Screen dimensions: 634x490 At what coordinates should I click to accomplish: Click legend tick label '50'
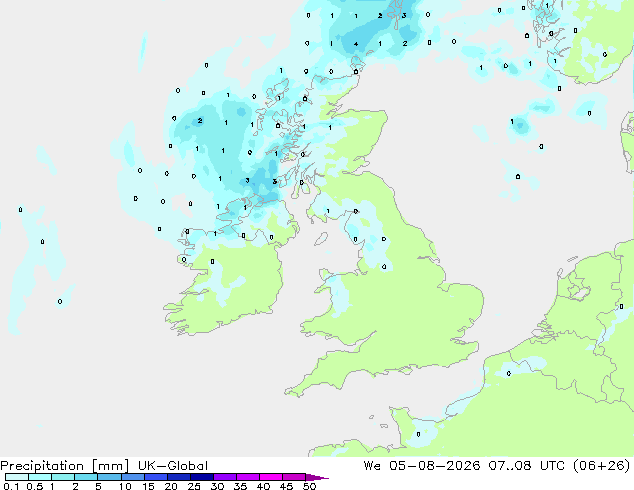click(309, 486)
